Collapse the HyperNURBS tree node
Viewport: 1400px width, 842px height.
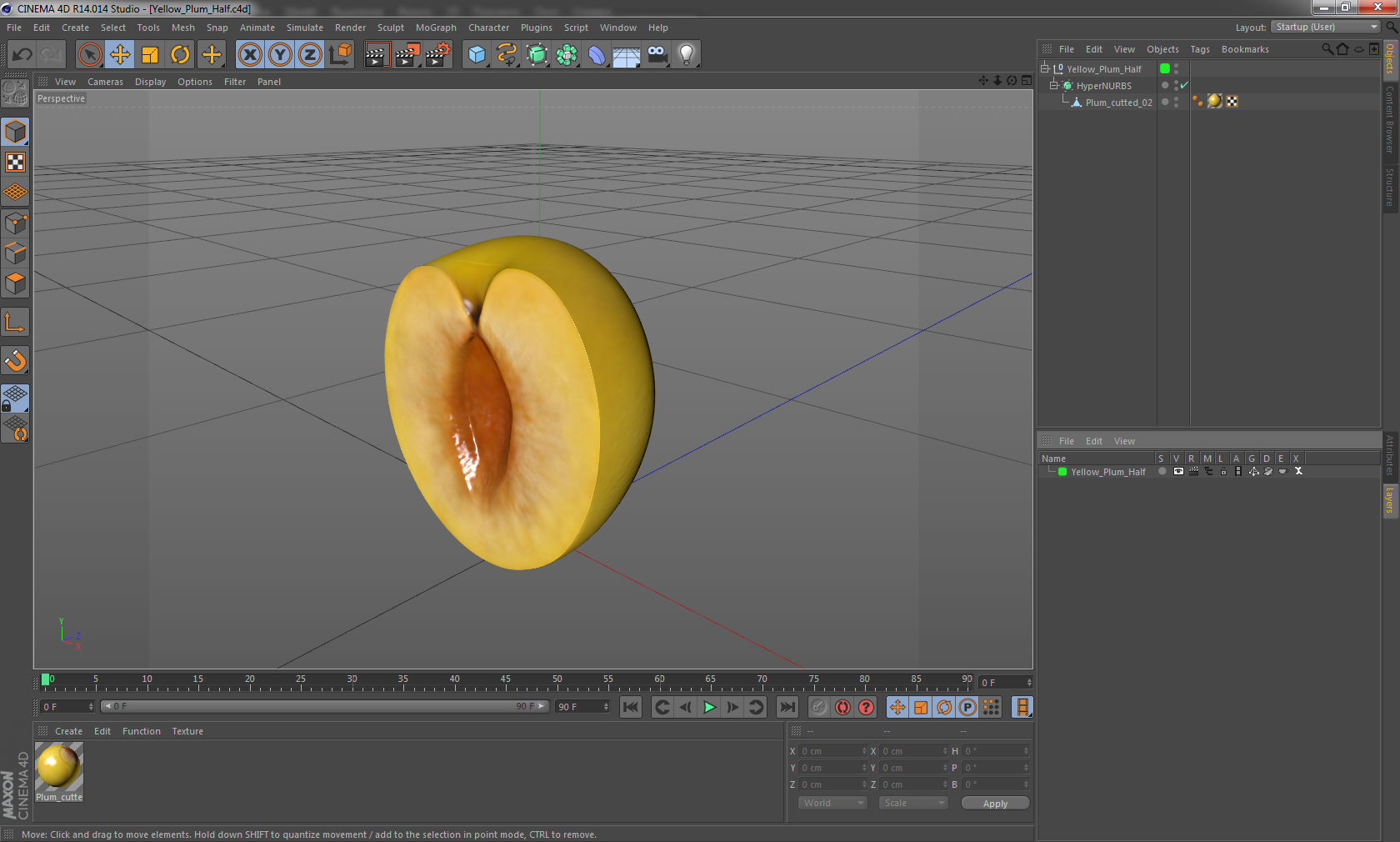[x=1054, y=85]
